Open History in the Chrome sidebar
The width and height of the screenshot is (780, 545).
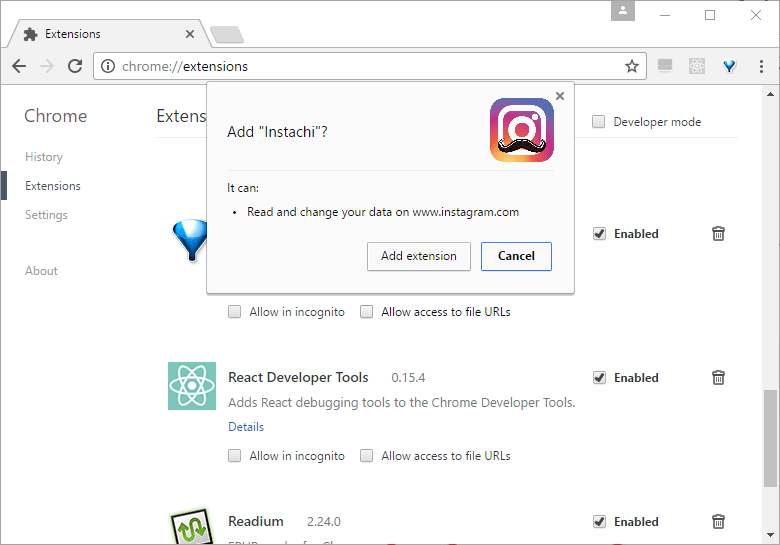[44, 157]
